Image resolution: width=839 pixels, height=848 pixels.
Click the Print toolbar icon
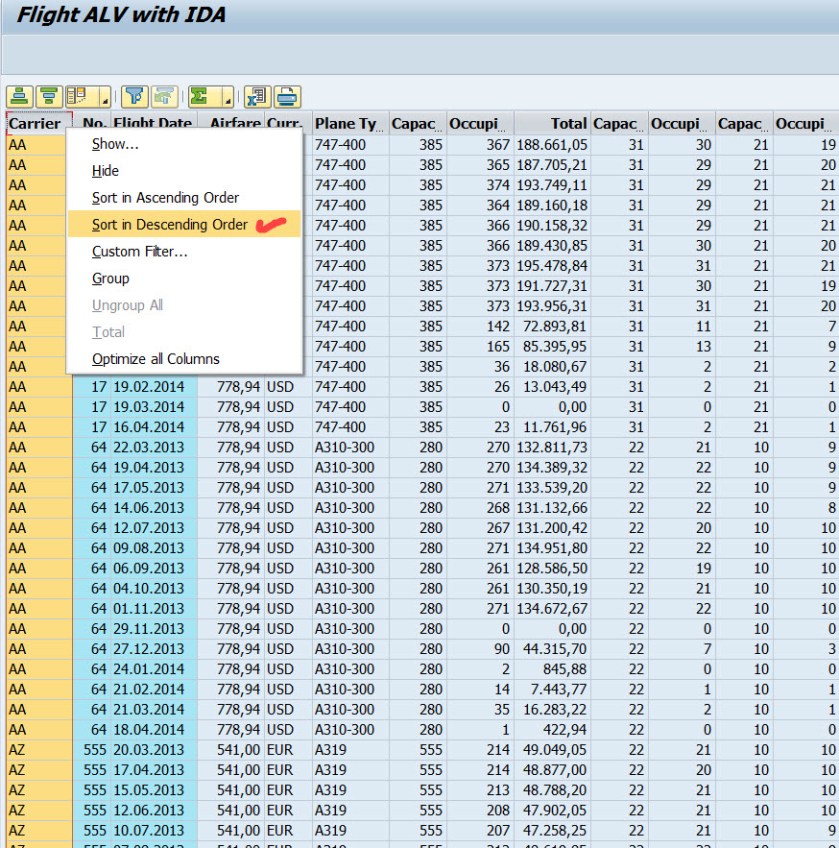(287, 96)
